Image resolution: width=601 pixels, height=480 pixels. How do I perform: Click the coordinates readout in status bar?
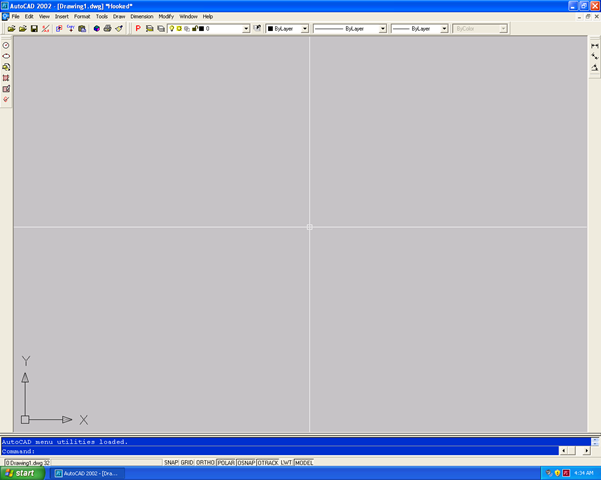(27, 463)
